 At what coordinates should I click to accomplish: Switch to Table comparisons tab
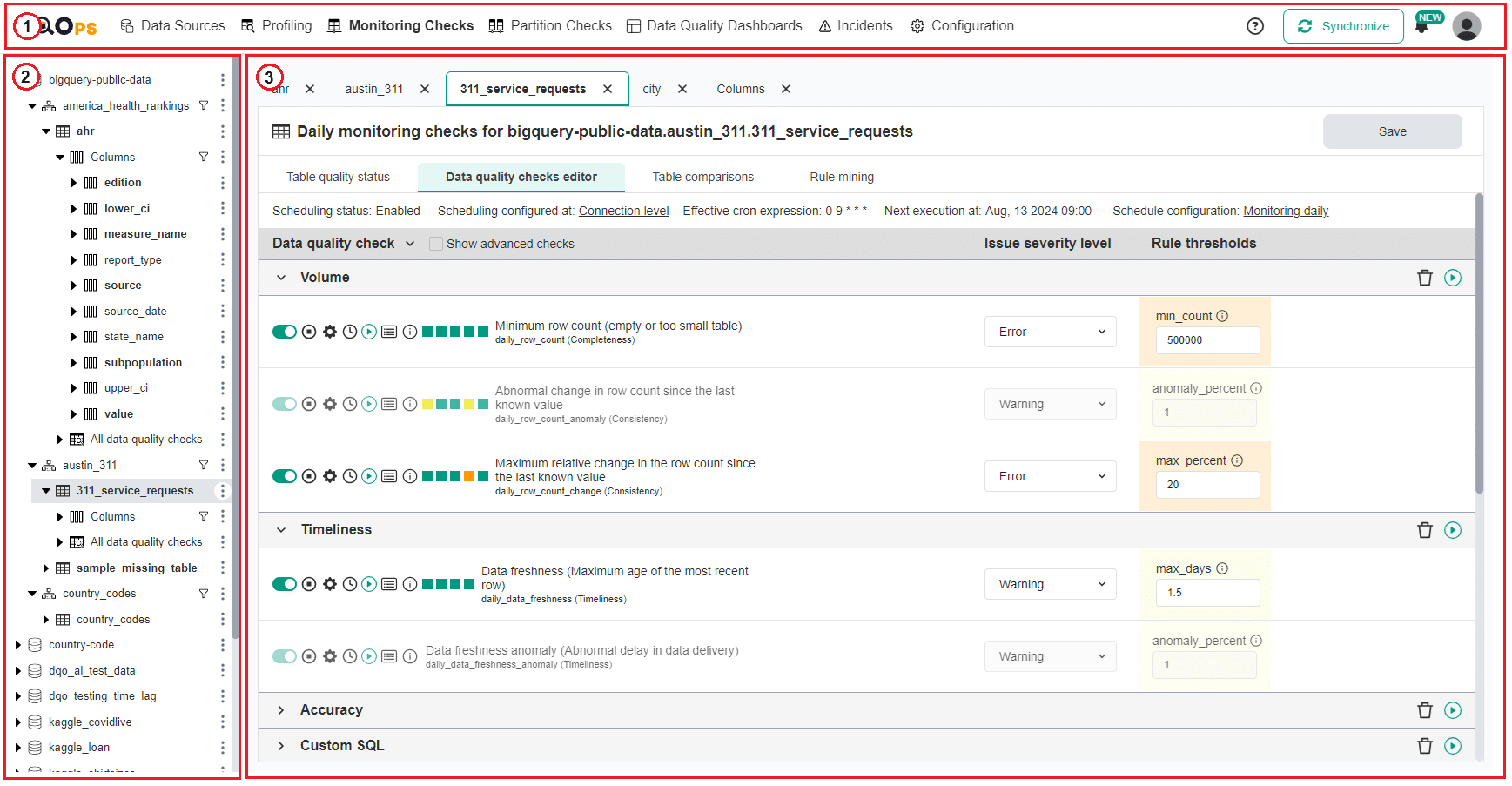click(x=703, y=177)
